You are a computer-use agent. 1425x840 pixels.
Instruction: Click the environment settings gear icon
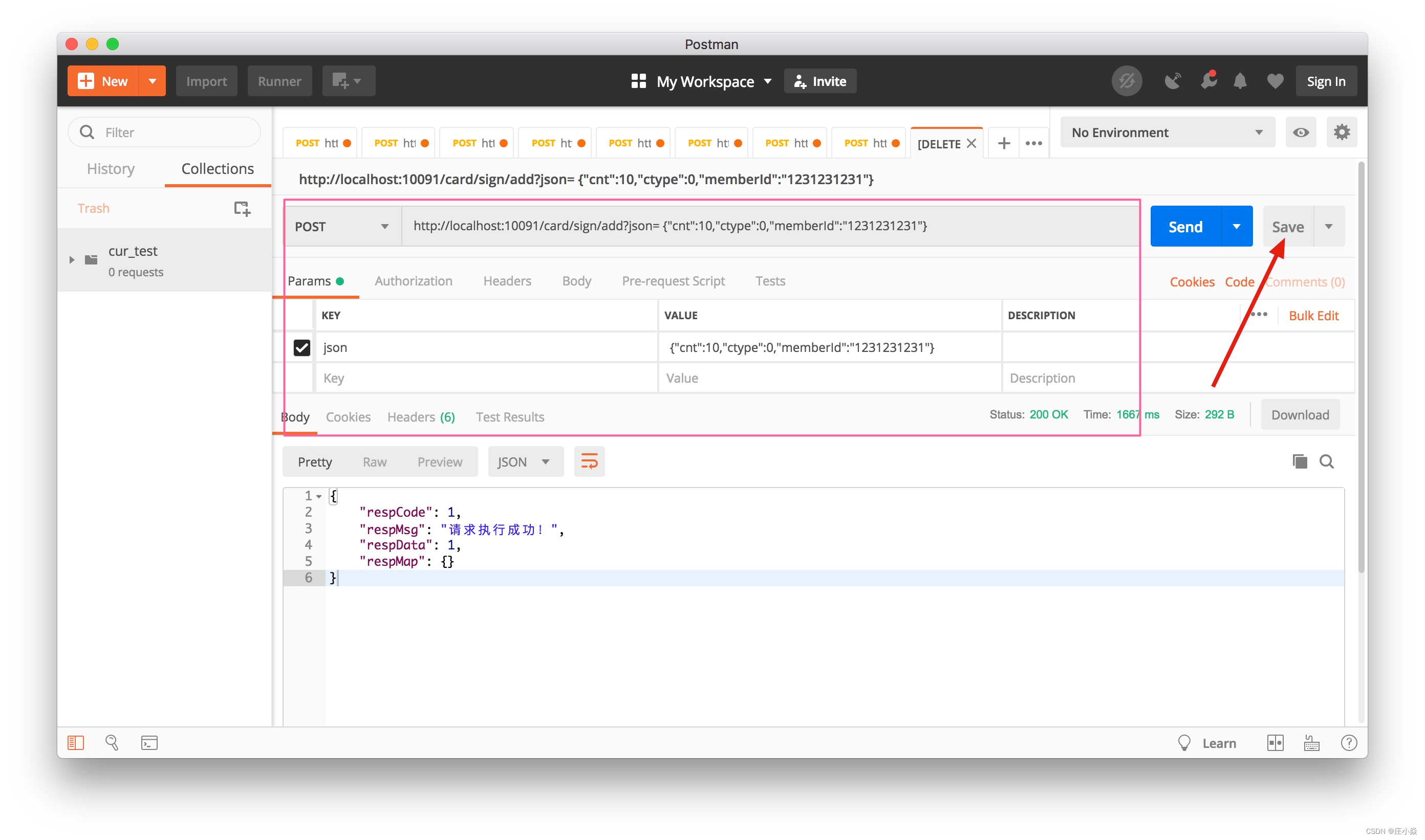coord(1341,132)
